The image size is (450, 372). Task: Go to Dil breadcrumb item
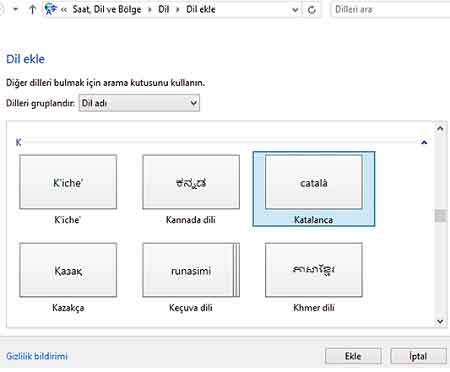(x=163, y=9)
